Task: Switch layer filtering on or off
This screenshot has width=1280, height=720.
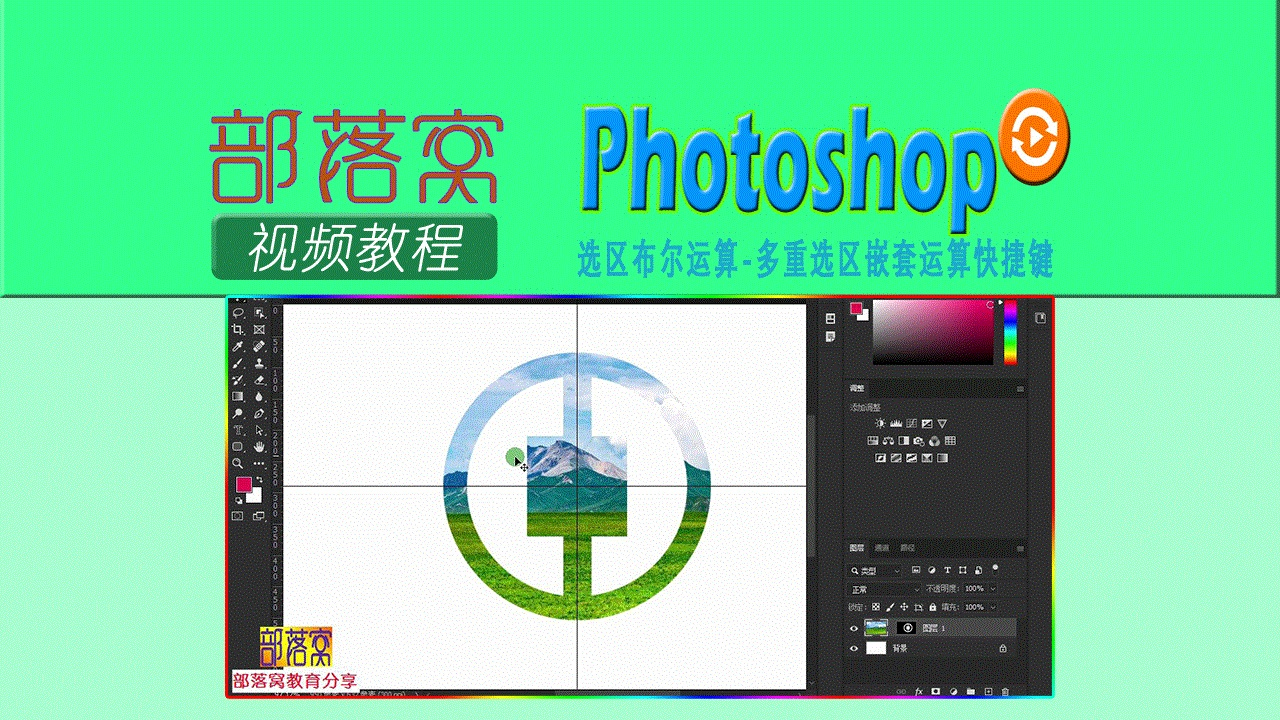Action: (995, 568)
